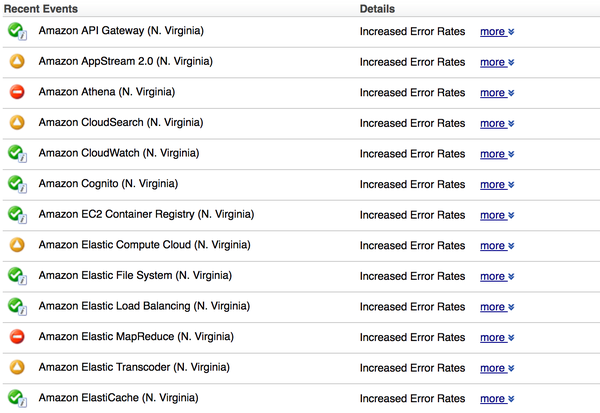Click the yellow icon for Elastic Compute Cloud
Screen dimensions: 600x413
[x=17, y=245]
